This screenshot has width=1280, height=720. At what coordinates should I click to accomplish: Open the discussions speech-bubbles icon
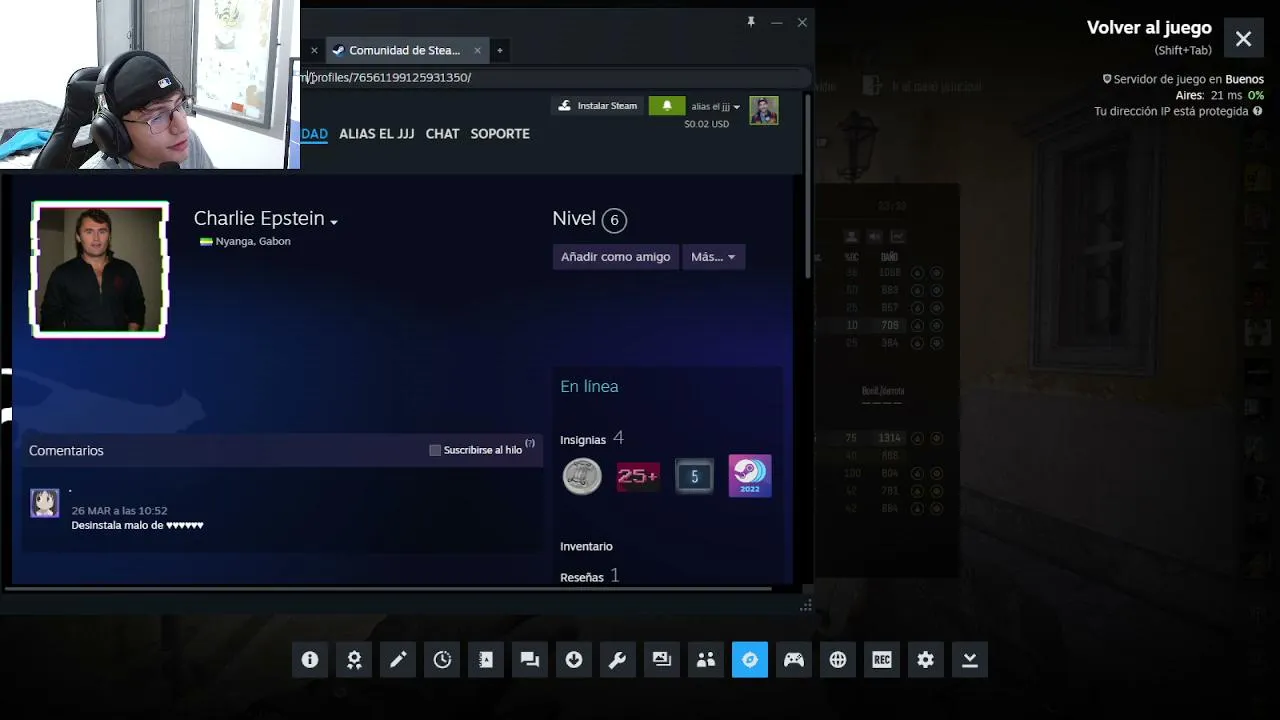point(530,660)
